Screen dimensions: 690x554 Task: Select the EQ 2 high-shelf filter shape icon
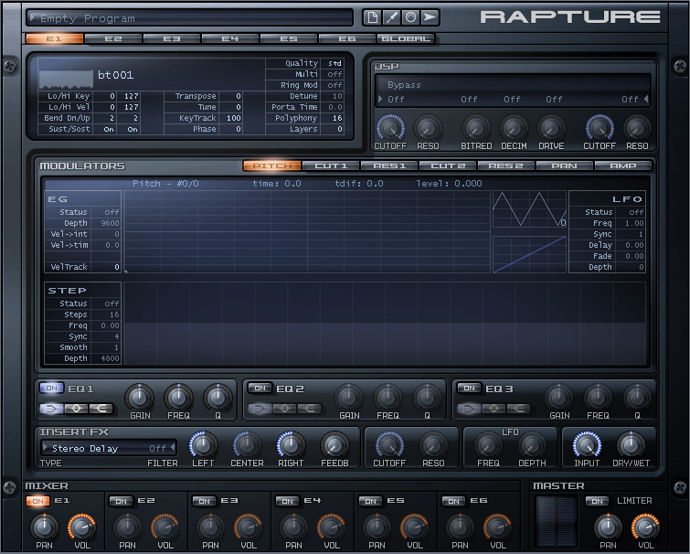[x=310, y=409]
